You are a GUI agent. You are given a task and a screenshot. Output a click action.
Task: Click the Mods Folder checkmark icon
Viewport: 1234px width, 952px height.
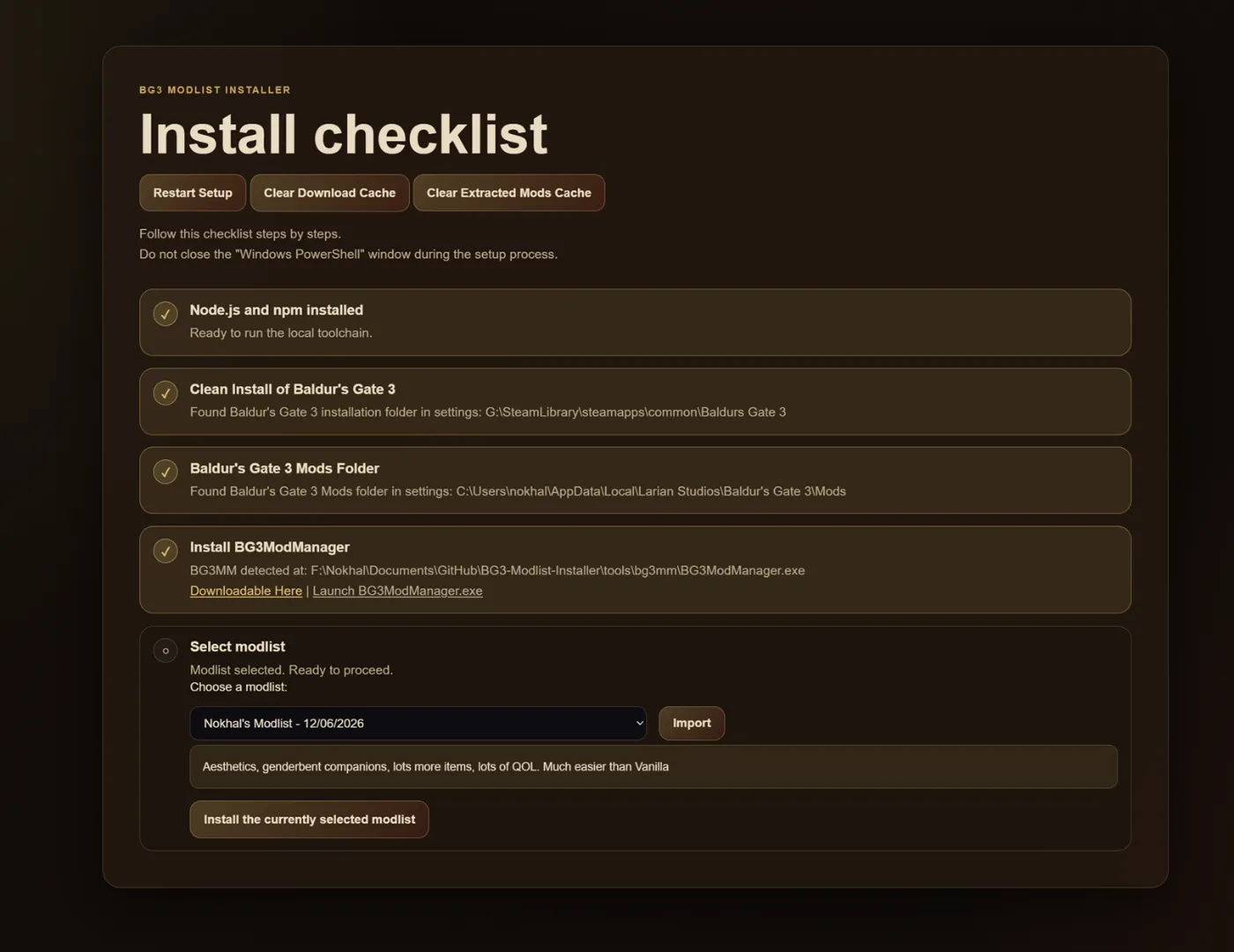coord(166,472)
